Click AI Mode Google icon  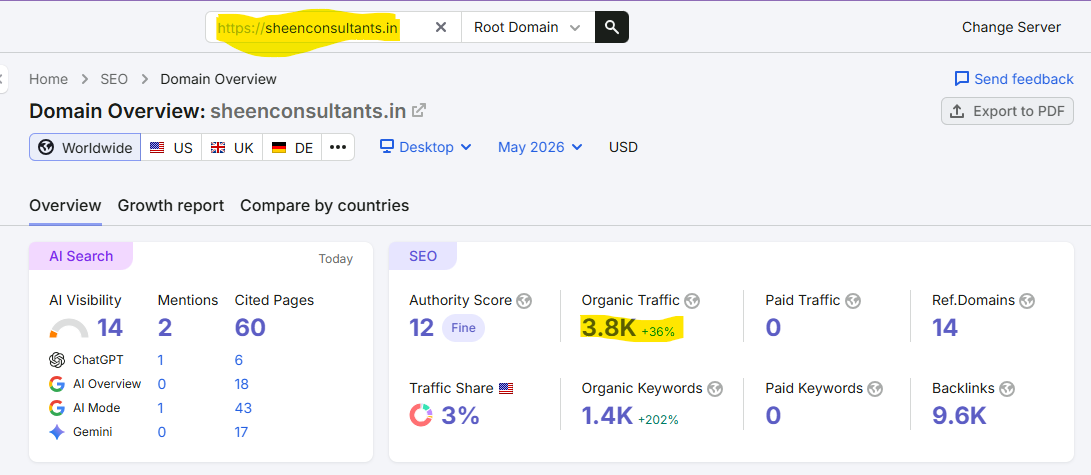(x=57, y=408)
